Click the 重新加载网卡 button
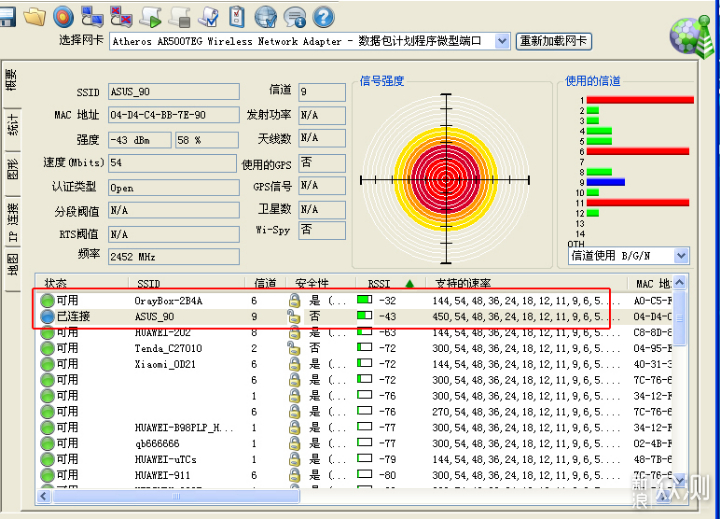Image resolution: width=720 pixels, height=519 pixels. [x=554, y=41]
